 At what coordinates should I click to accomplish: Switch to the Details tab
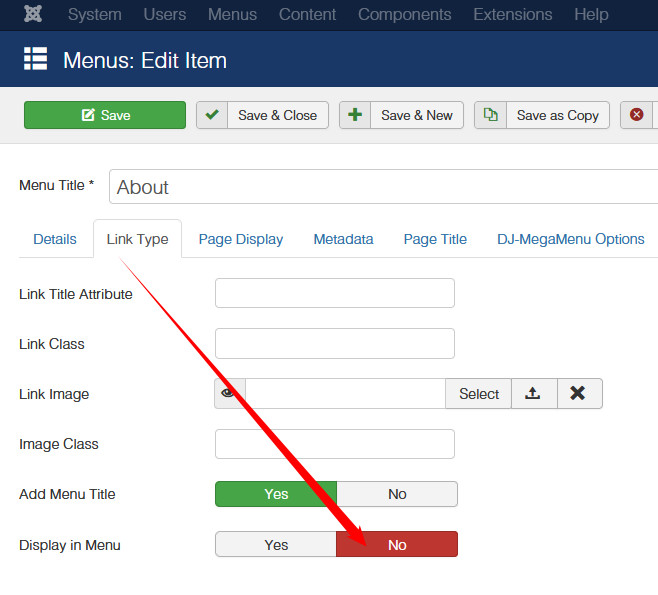[55, 239]
